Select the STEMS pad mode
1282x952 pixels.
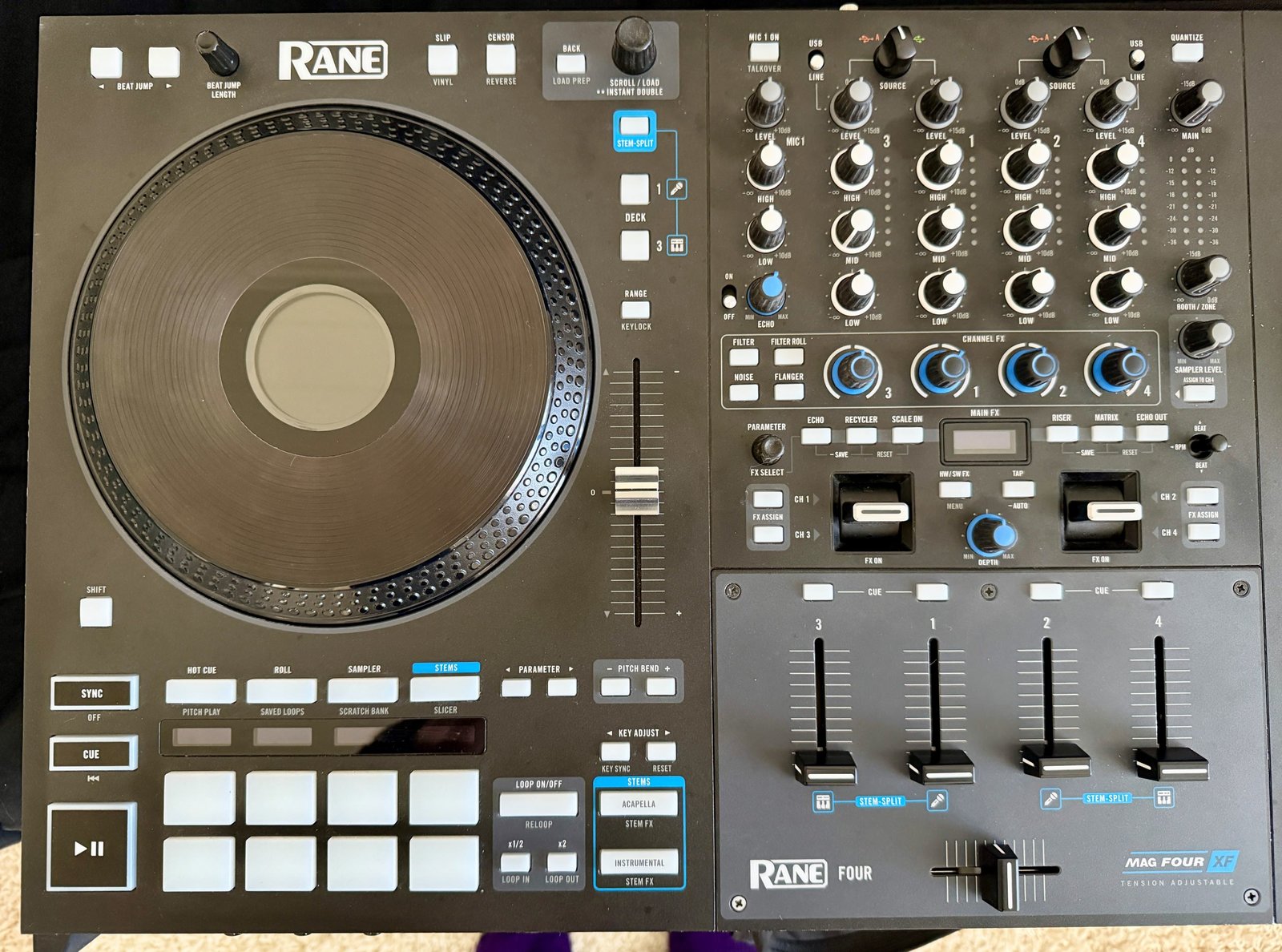[445, 688]
